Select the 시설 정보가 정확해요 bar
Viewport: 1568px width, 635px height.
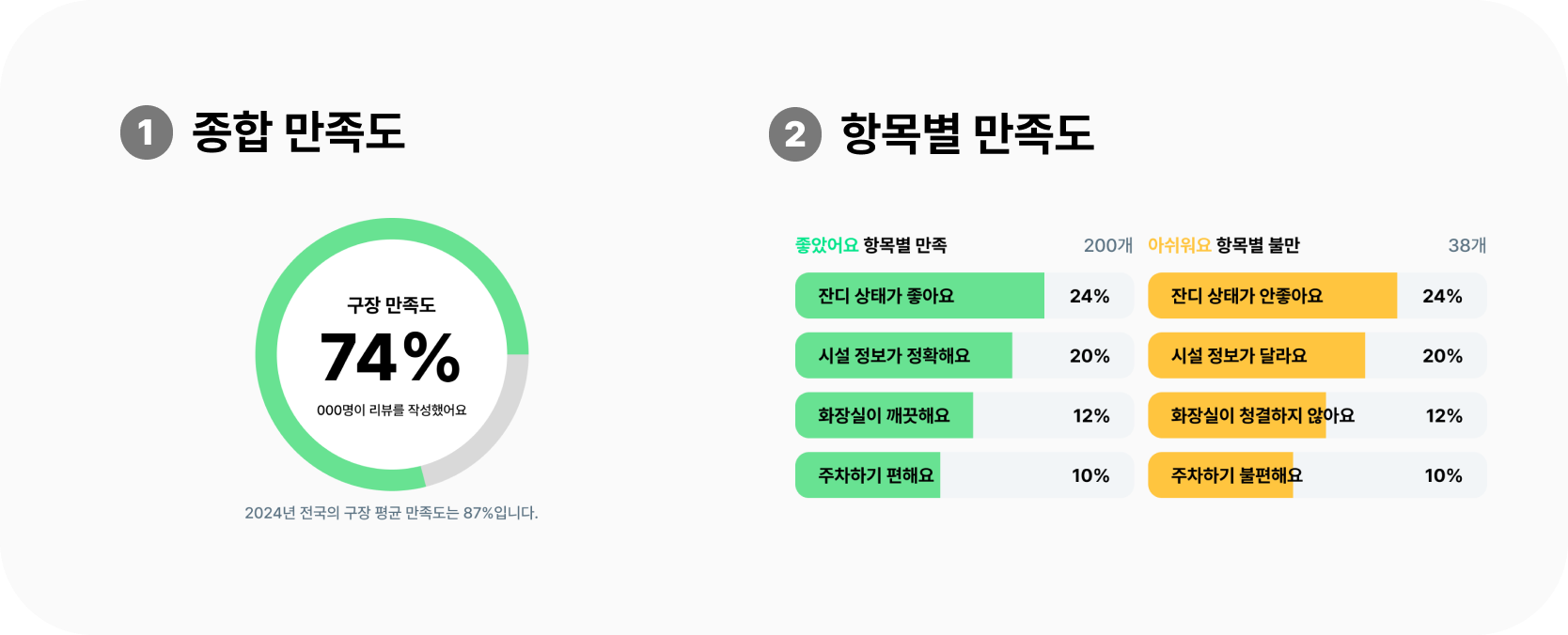[964, 356]
